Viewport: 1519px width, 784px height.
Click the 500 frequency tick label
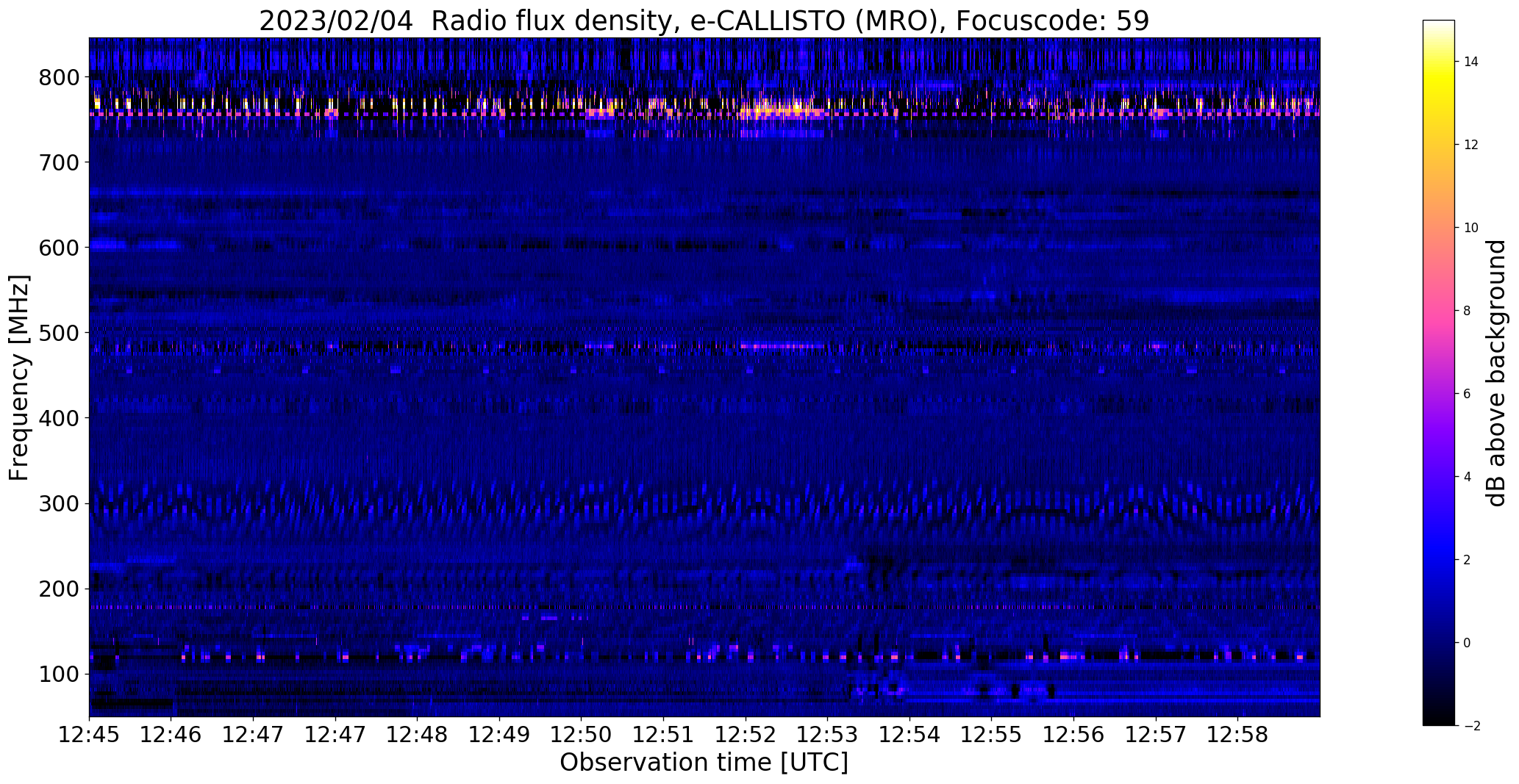(60, 333)
